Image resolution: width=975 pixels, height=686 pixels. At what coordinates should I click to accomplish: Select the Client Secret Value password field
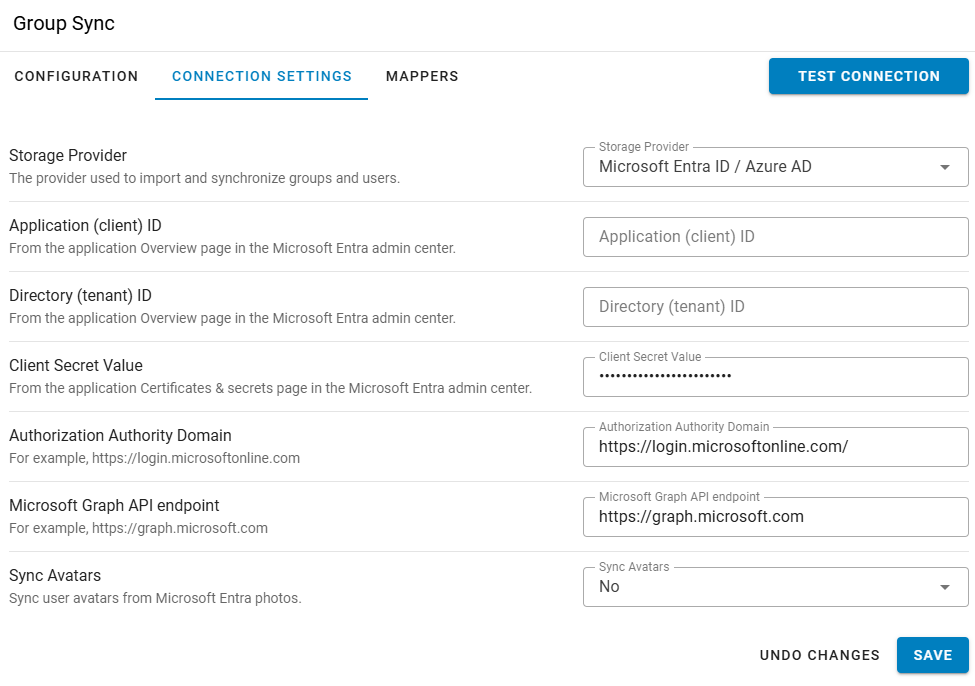click(775, 377)
